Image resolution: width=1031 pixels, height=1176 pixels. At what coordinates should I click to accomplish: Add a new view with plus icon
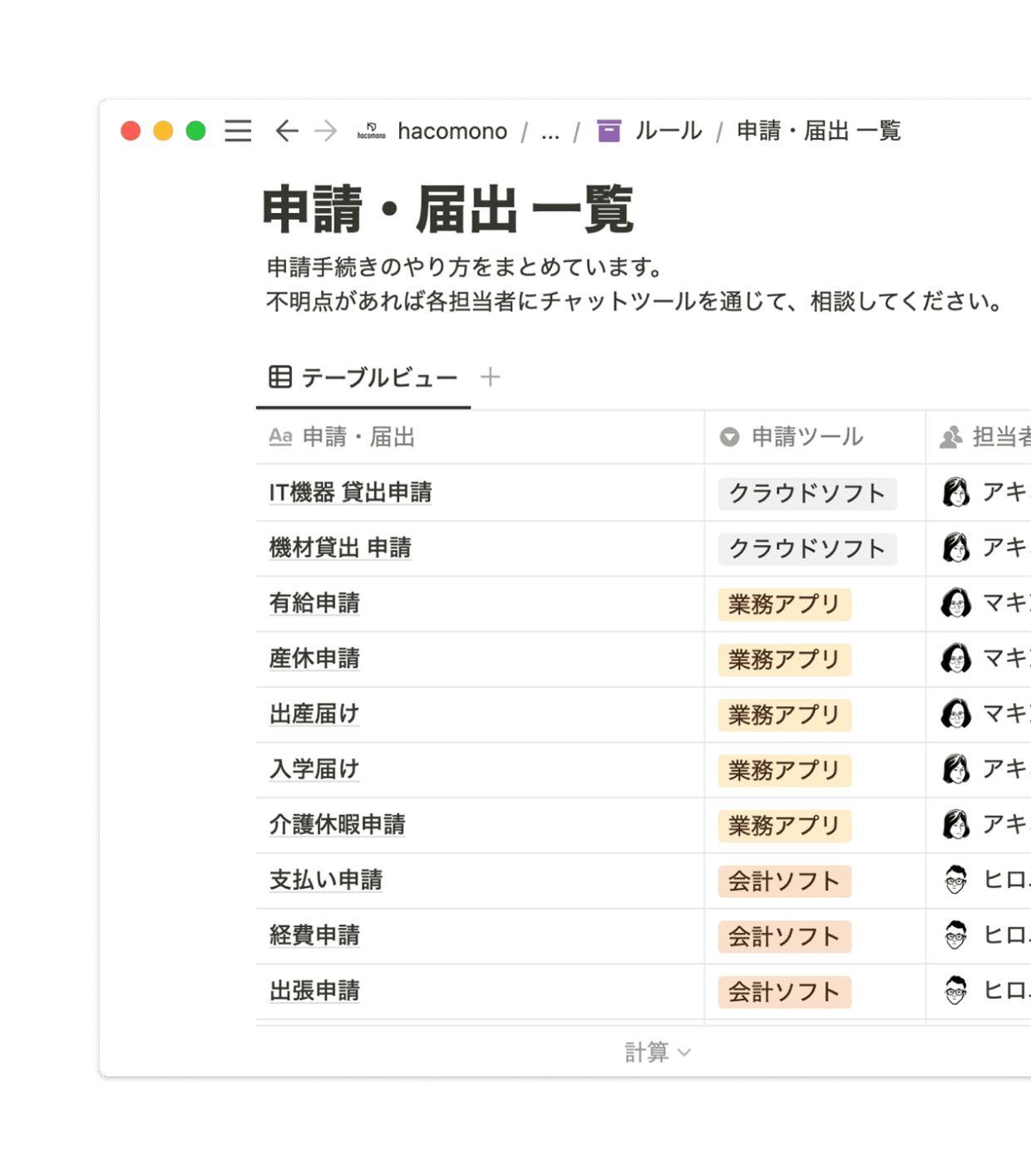click(491, 377)
